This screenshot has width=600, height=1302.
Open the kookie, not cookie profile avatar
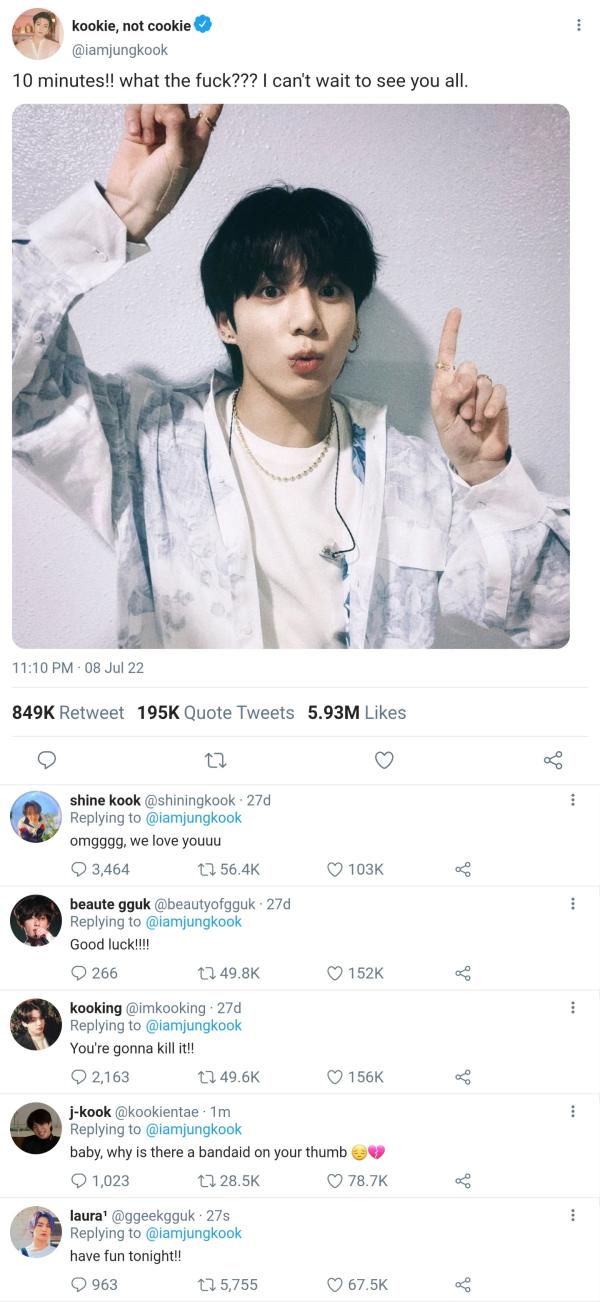point(37,35)
